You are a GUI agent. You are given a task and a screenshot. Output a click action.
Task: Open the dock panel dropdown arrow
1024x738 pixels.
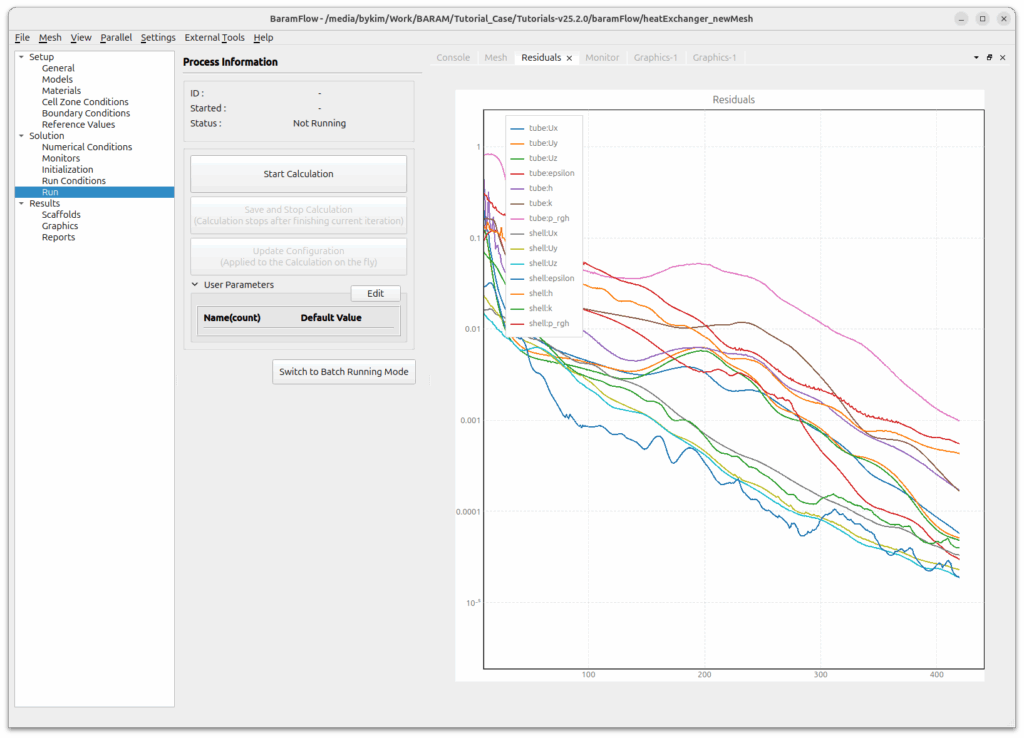pyautogui.click(x=976, y=57)
